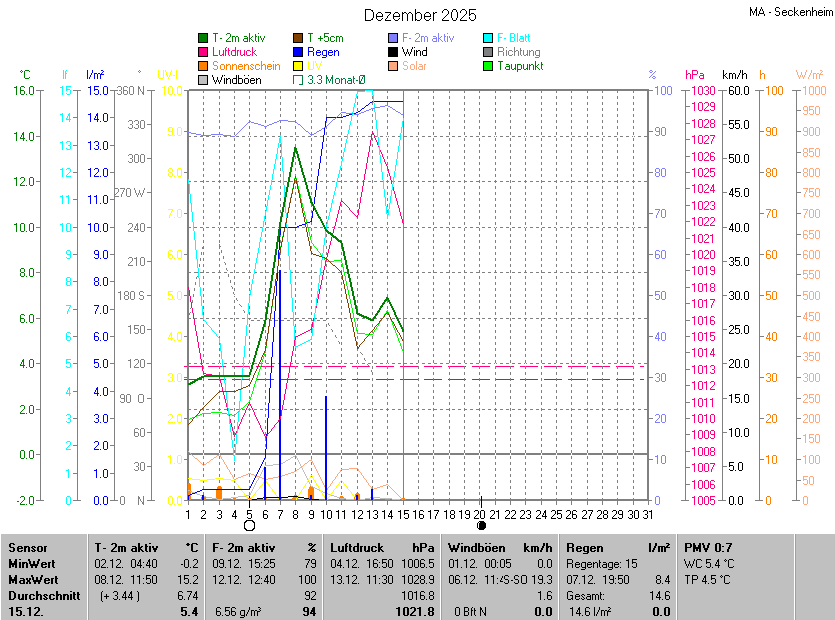The width and height of the screenshot is (835, 620).
Task: Click the dark green T- 2m aktiv legend swatch
Action: point(203,38)
